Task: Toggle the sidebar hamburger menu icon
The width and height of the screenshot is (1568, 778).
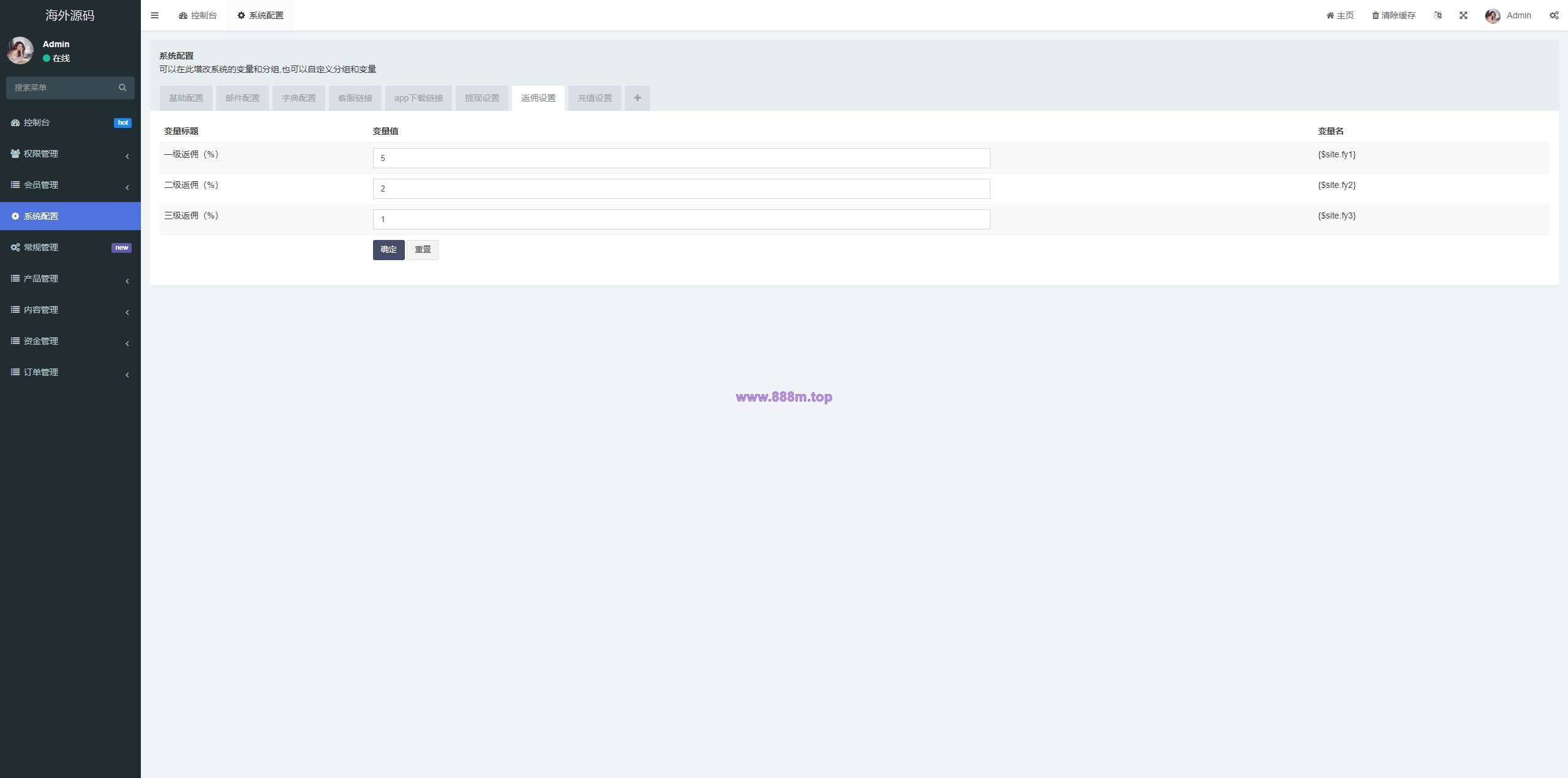Action: 154,15
